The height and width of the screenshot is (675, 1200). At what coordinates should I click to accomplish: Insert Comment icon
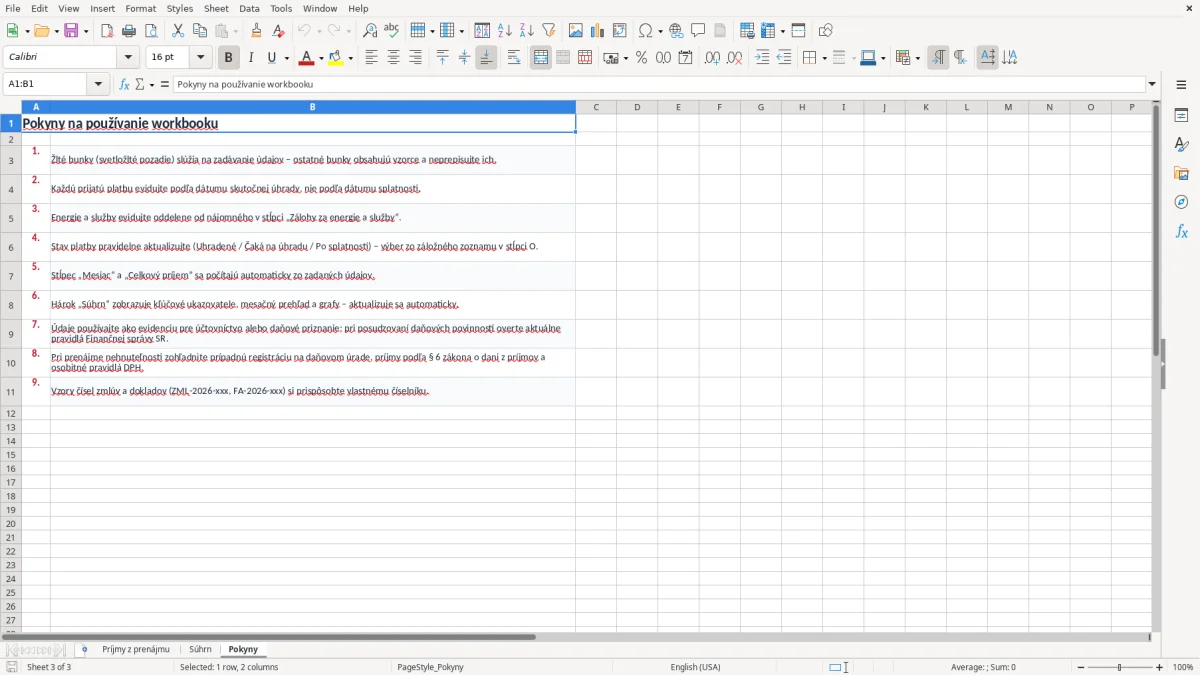click(698, 31)
